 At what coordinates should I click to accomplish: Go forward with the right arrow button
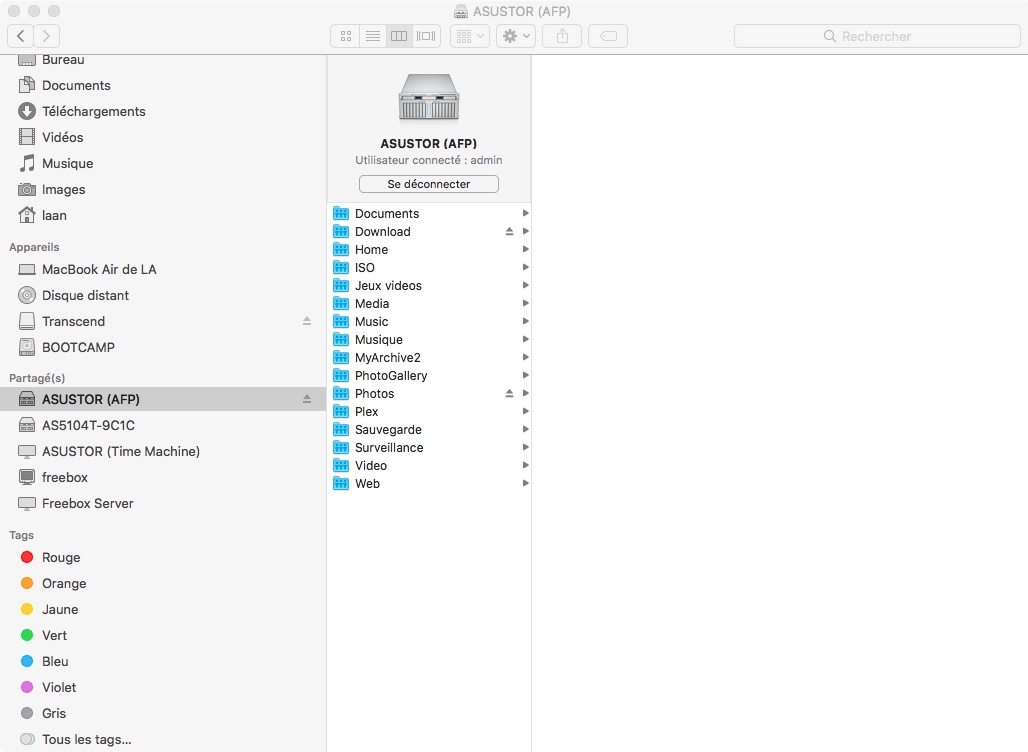pos(47,36)
